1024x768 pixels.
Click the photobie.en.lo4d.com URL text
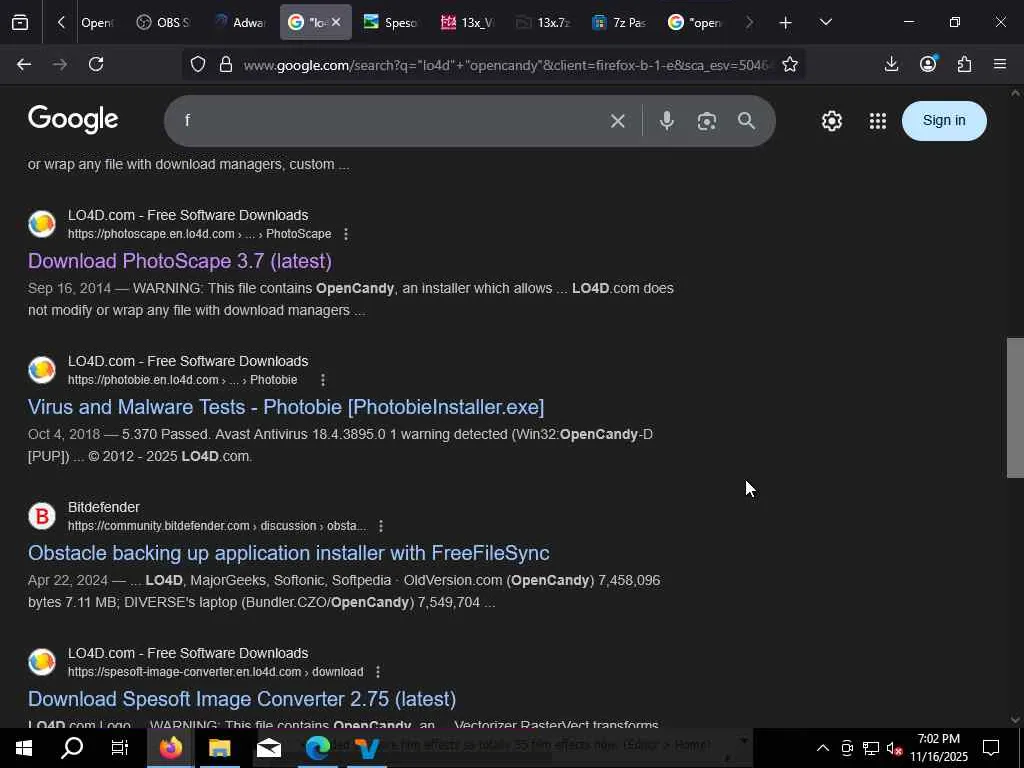click(143, 380)
